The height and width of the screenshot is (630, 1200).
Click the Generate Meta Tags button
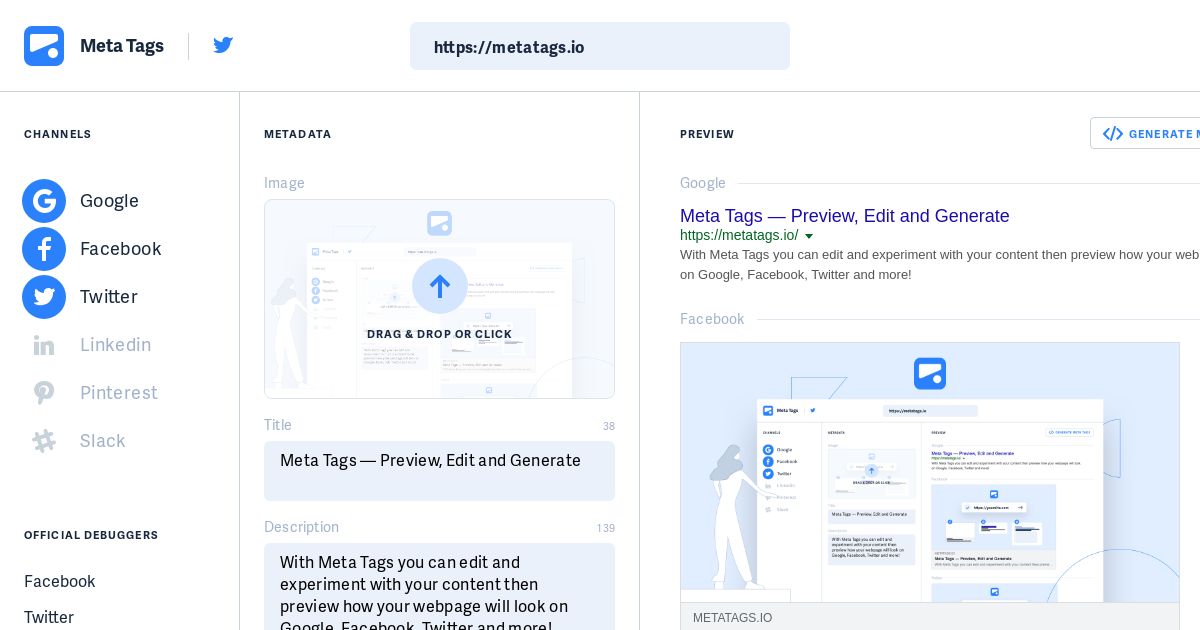(1145, 133)
